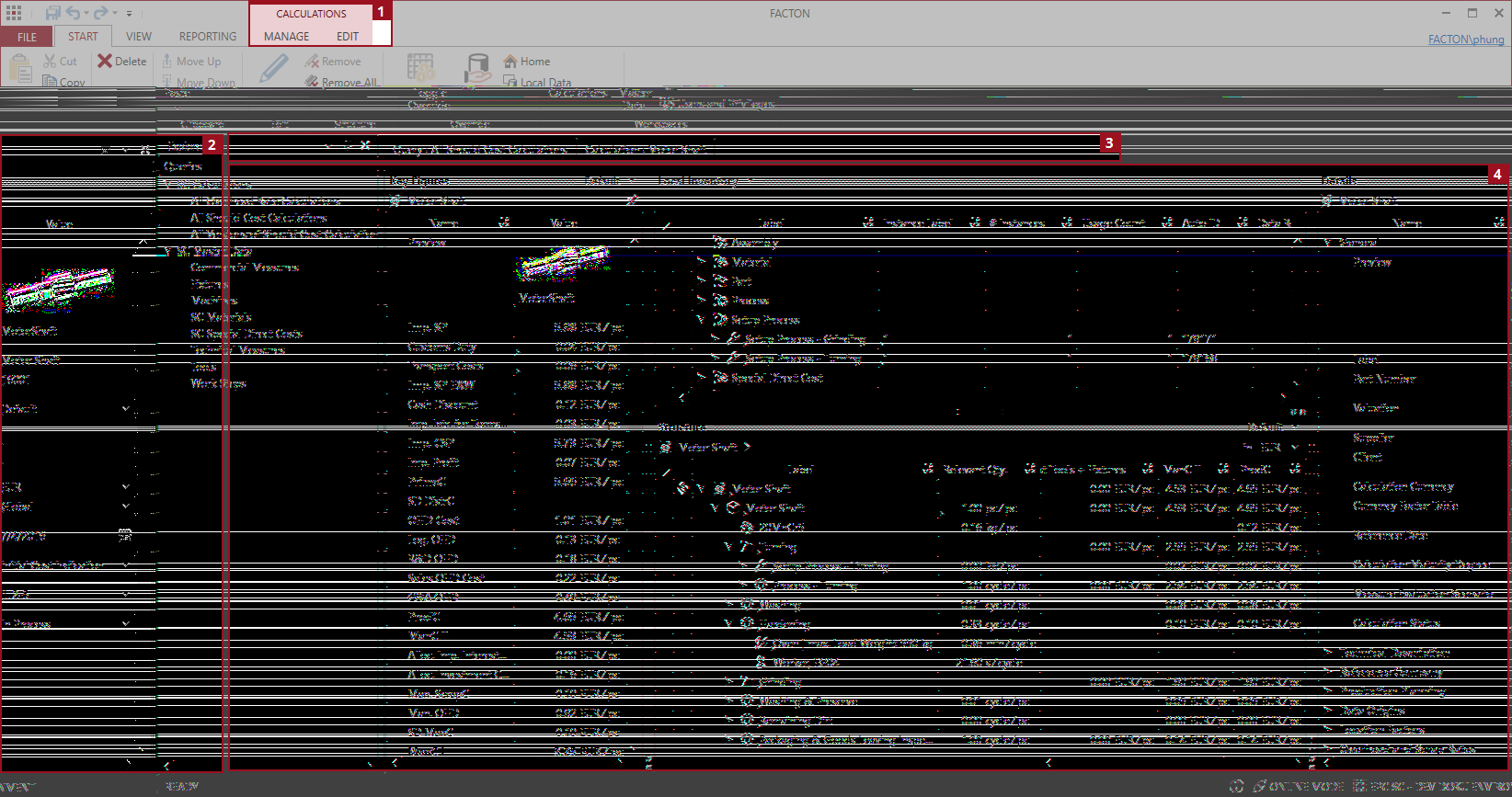Click the Undo arrow icon
Image resolution: width=1512 pixels, height=797 pixels.
(74, 13)
